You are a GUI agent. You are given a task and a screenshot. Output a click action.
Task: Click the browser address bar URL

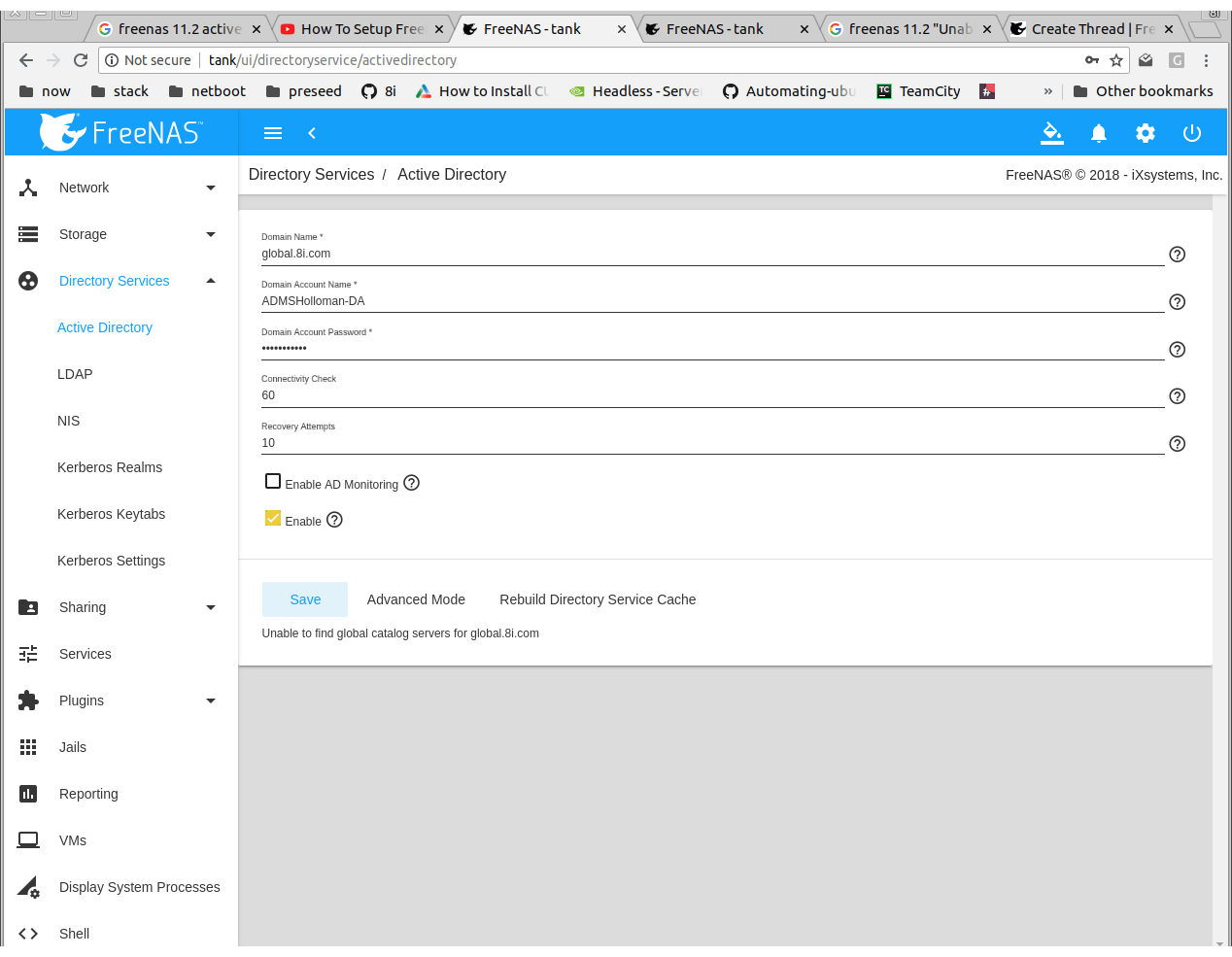click(x=332, y=60)
